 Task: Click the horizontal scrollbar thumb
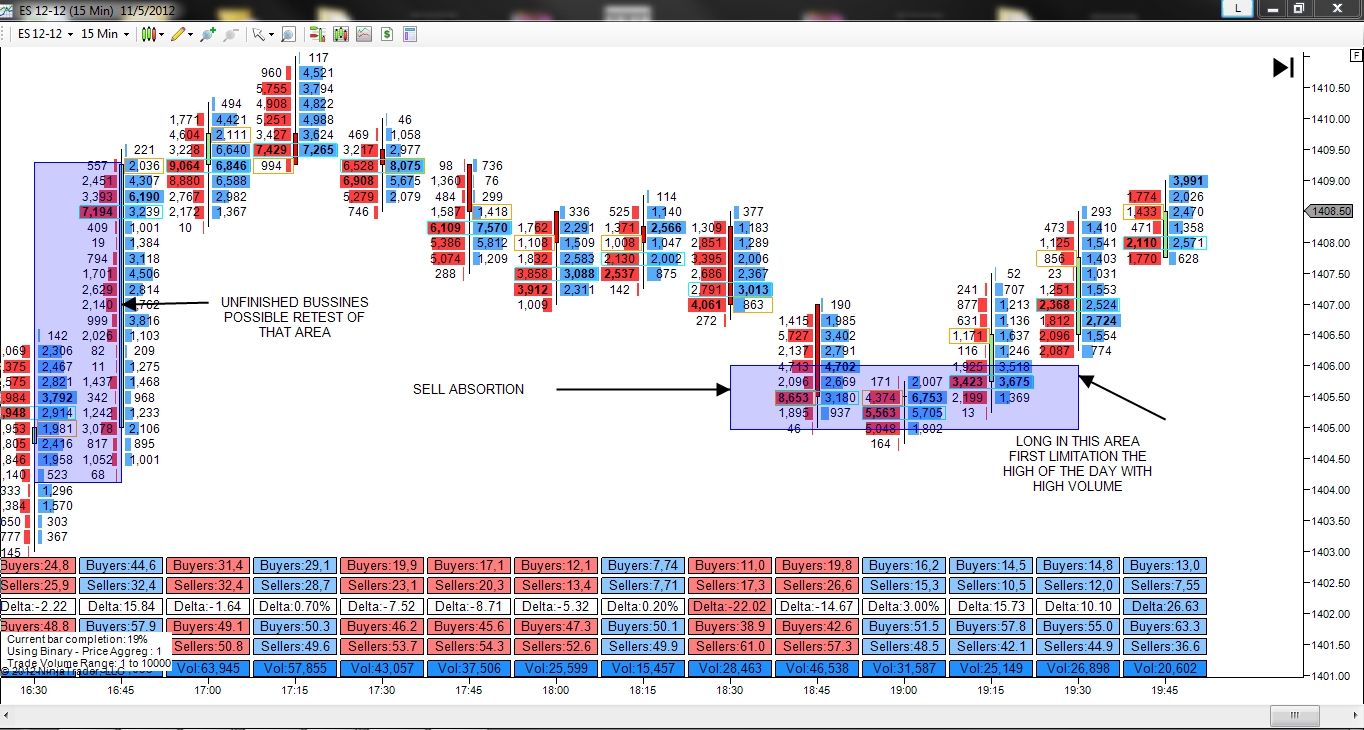[x=1297, y=716]
